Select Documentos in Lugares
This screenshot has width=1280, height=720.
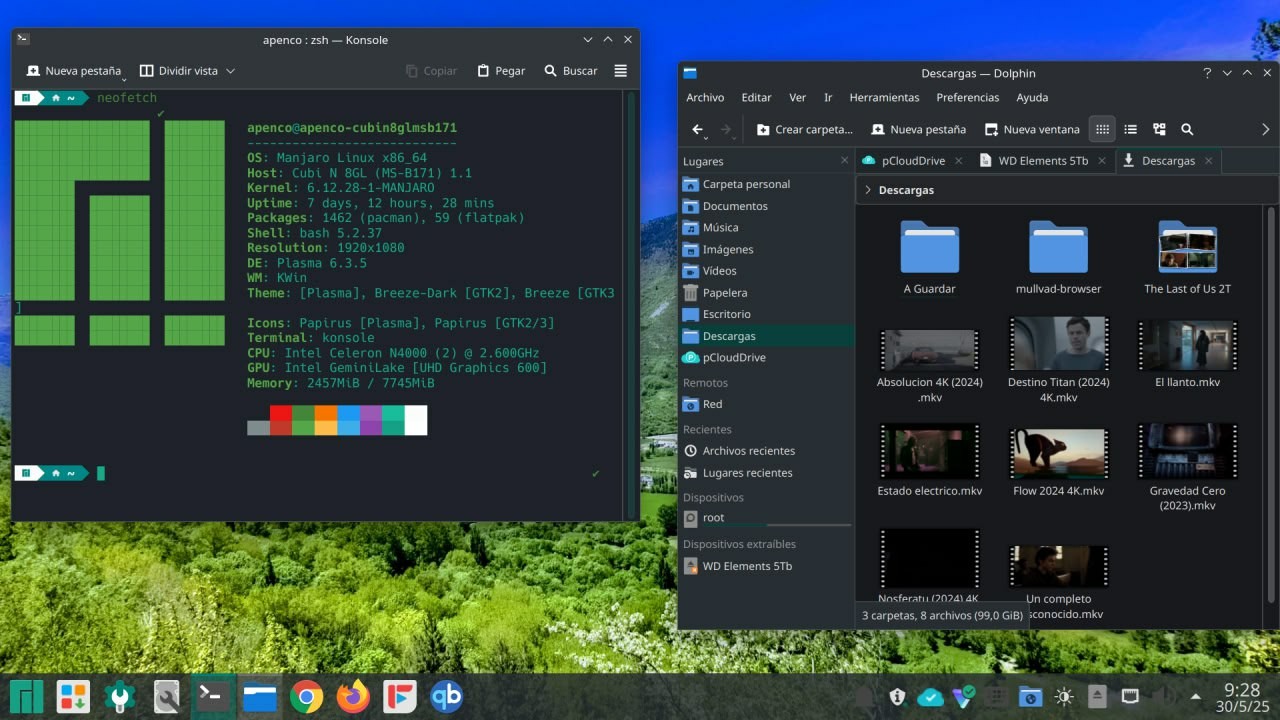765,206
